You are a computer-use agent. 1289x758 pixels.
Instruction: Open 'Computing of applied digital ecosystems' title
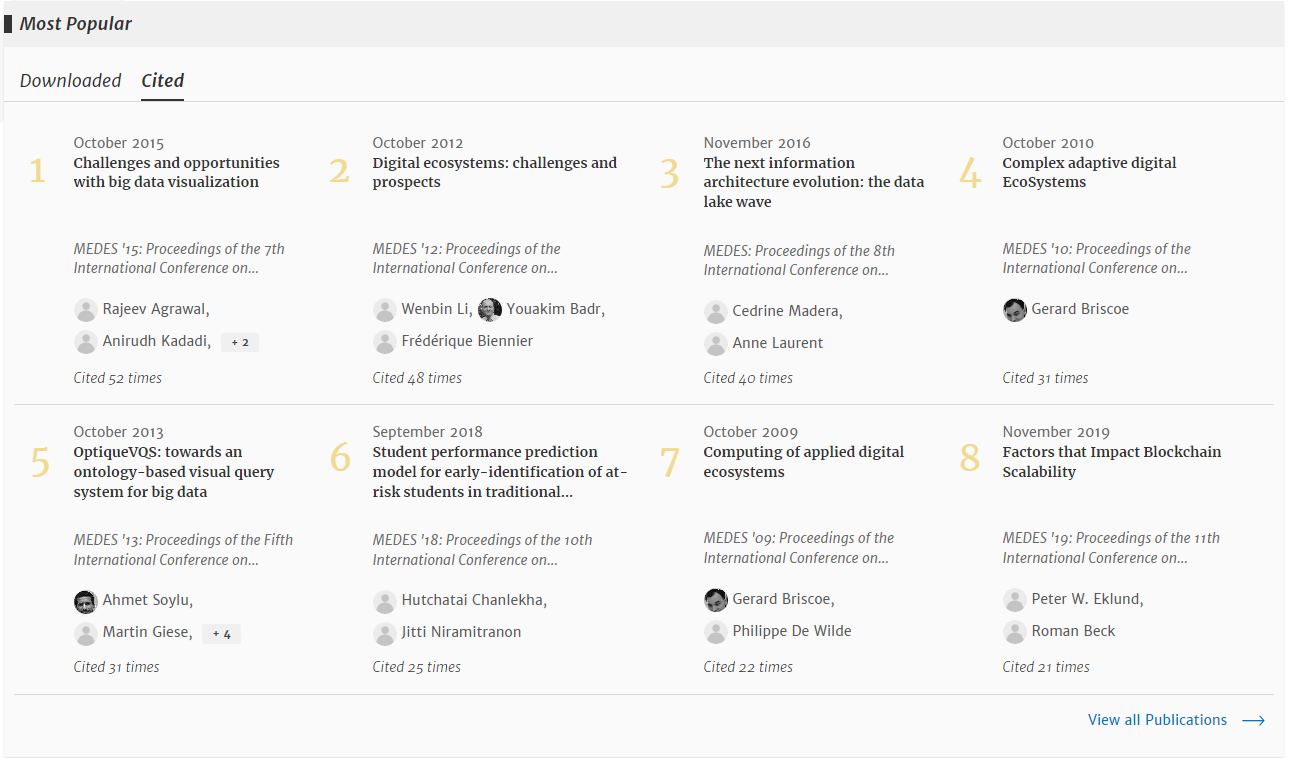click(x=803, y=462)
